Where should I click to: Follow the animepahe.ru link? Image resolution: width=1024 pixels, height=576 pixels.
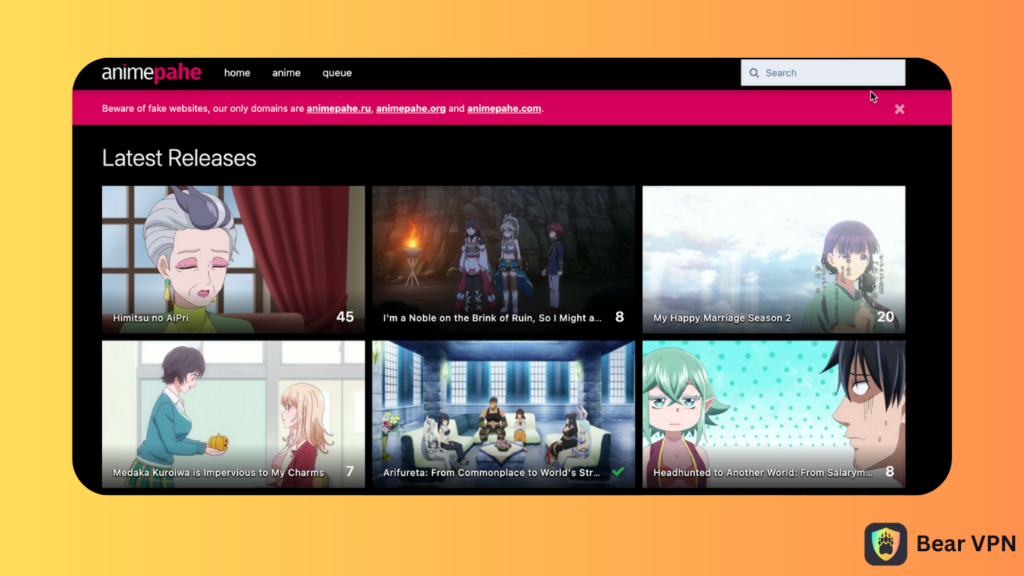[x=338, y=108]
